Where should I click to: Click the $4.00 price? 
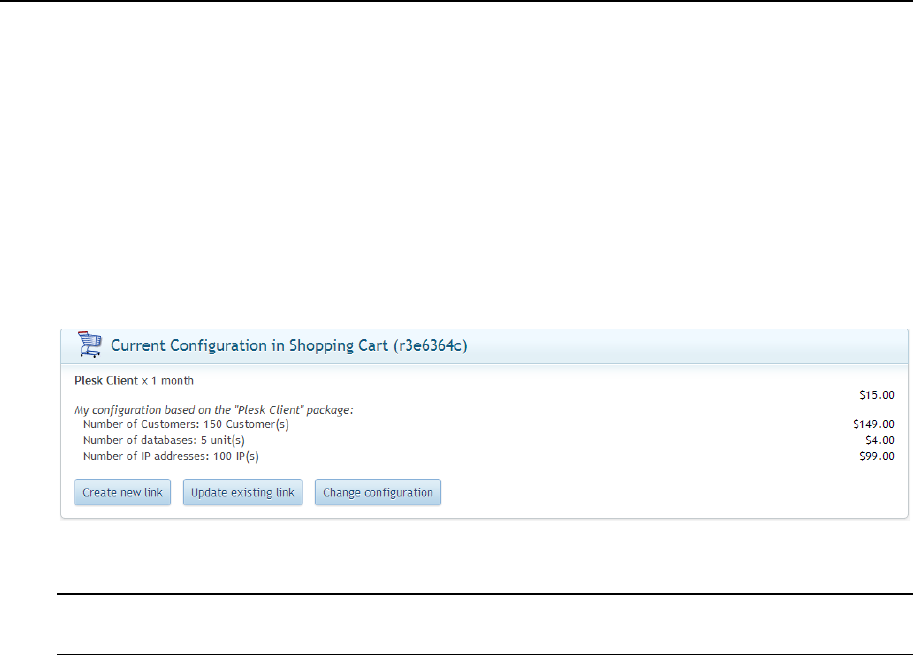[x=879, y=440]
